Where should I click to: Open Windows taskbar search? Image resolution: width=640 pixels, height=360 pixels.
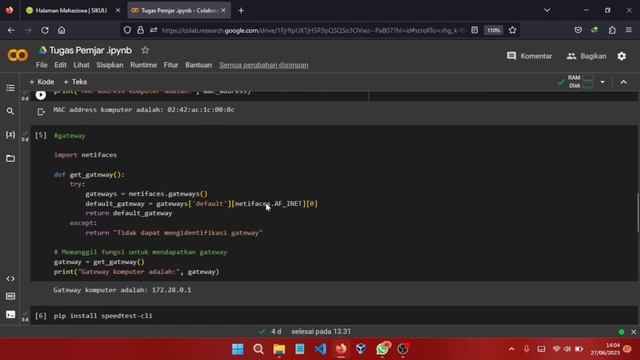258,349
